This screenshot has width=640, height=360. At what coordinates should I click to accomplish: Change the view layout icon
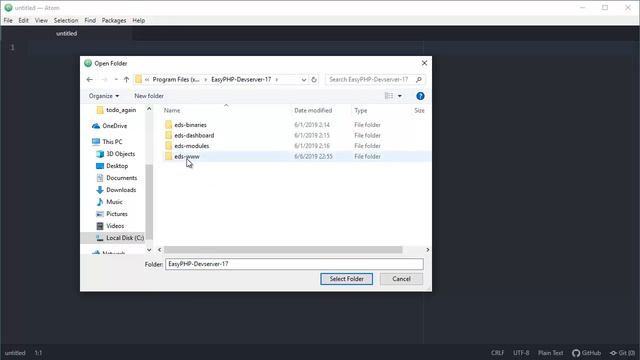click(389, 96)
